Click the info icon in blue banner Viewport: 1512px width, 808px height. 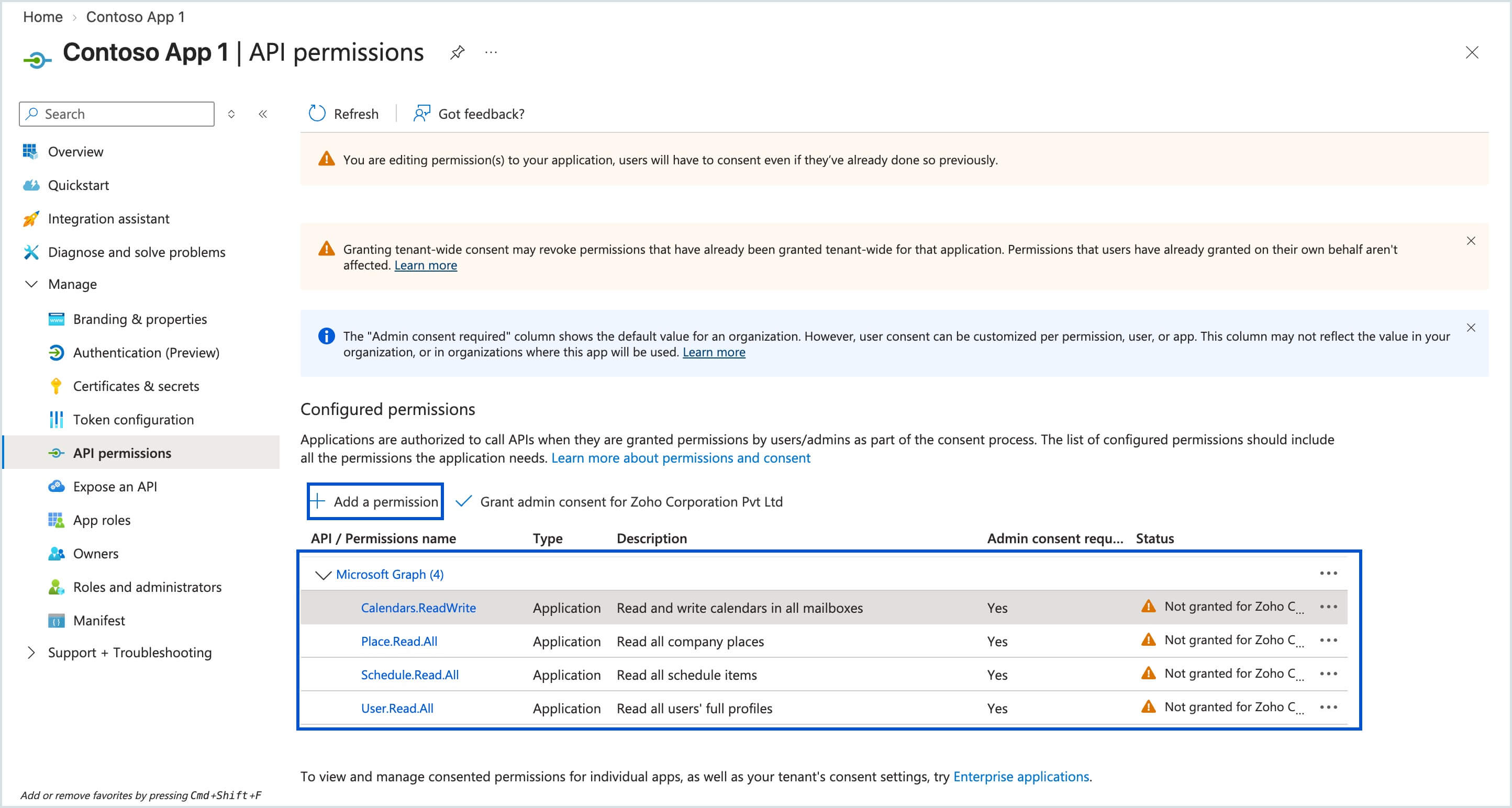(326, 336)
